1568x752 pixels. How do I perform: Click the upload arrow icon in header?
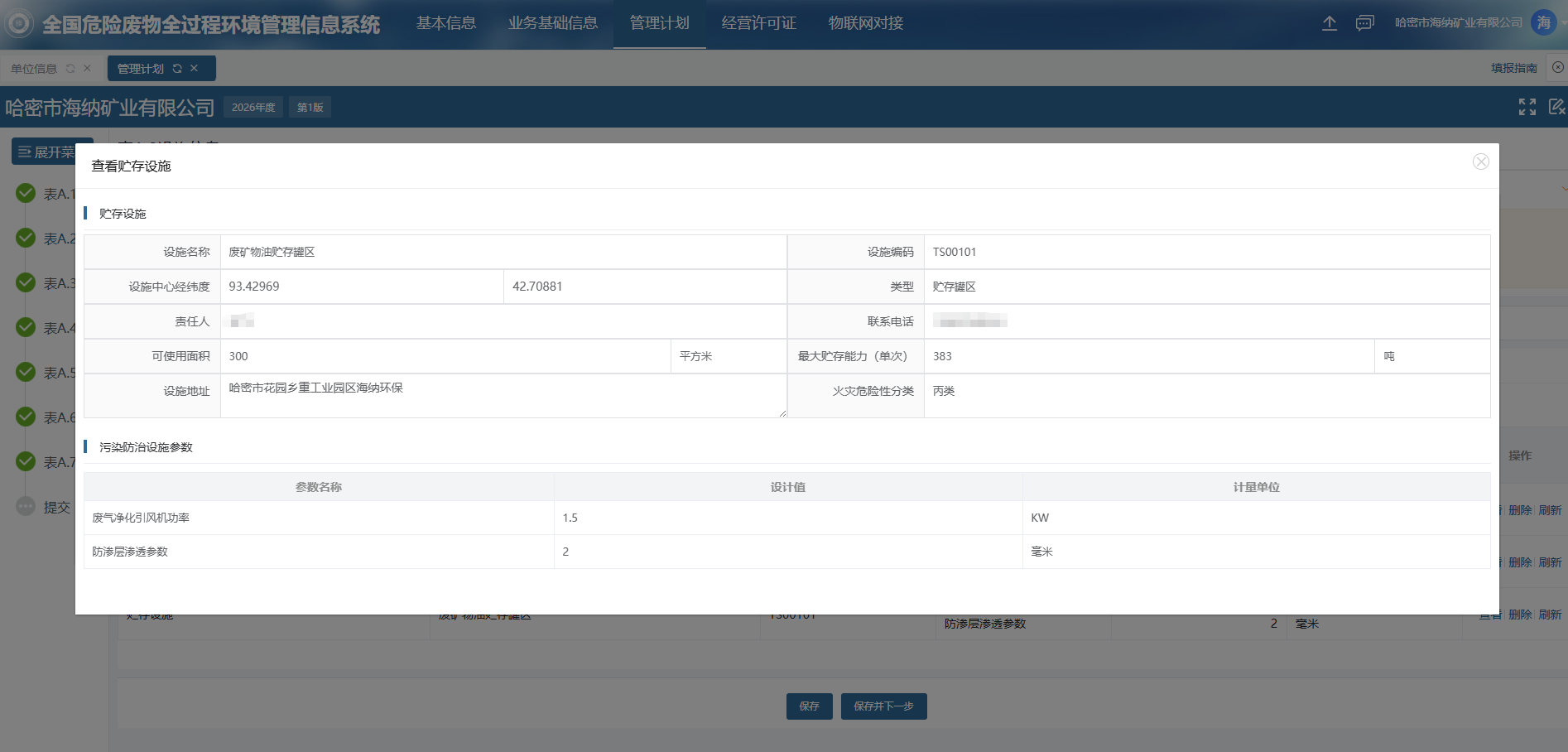pyautogui.click(x=1329, y=23)
